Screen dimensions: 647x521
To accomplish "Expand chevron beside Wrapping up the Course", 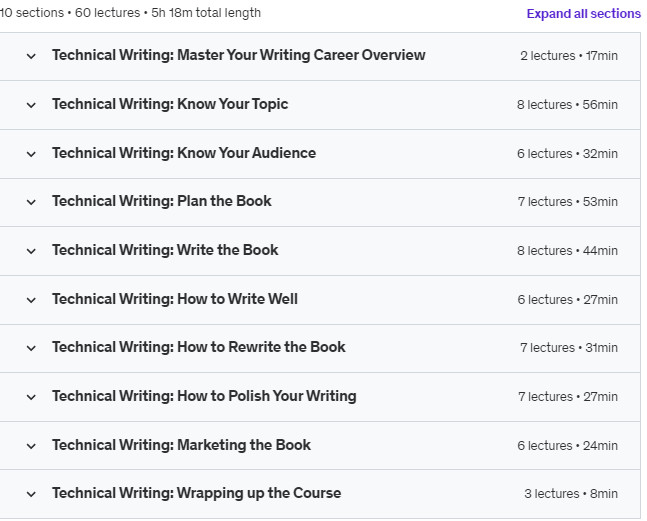I will [31, 494].
